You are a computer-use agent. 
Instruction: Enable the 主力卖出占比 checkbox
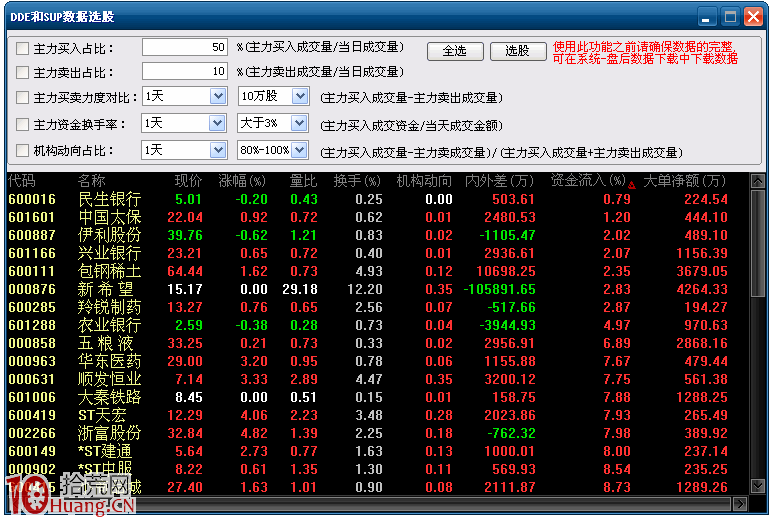pos(22,73)
